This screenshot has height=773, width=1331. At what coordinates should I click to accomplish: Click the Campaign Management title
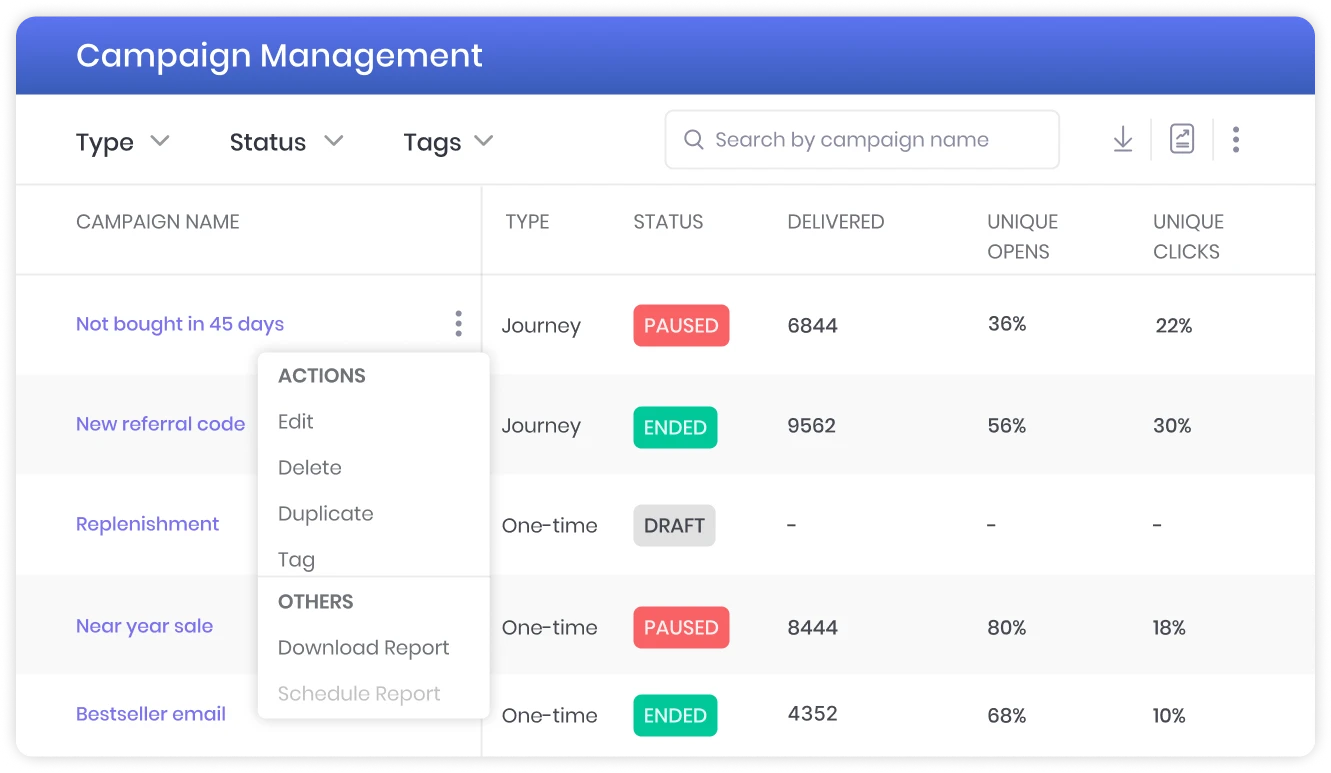(279, 55)
